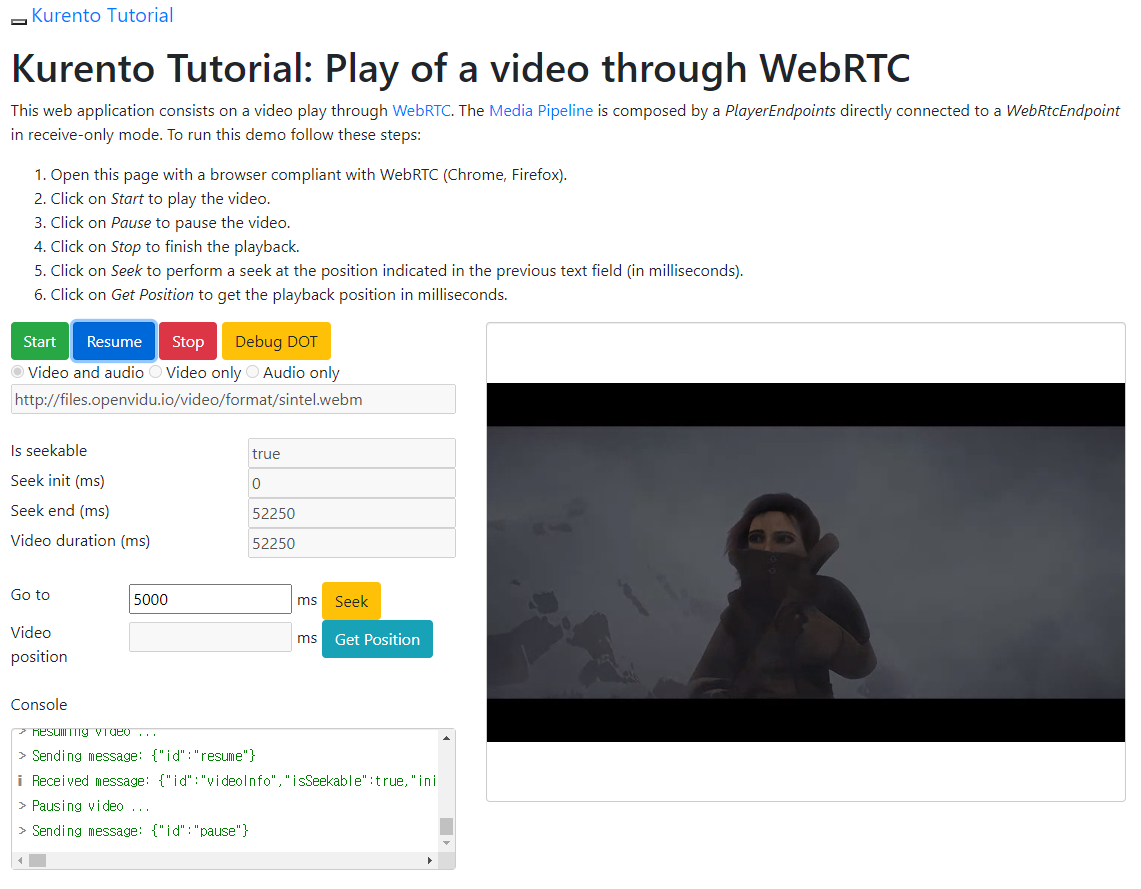The image size is (1141, 889).
Task: Click the console scroll up arrow
Action: pos(447,738)
